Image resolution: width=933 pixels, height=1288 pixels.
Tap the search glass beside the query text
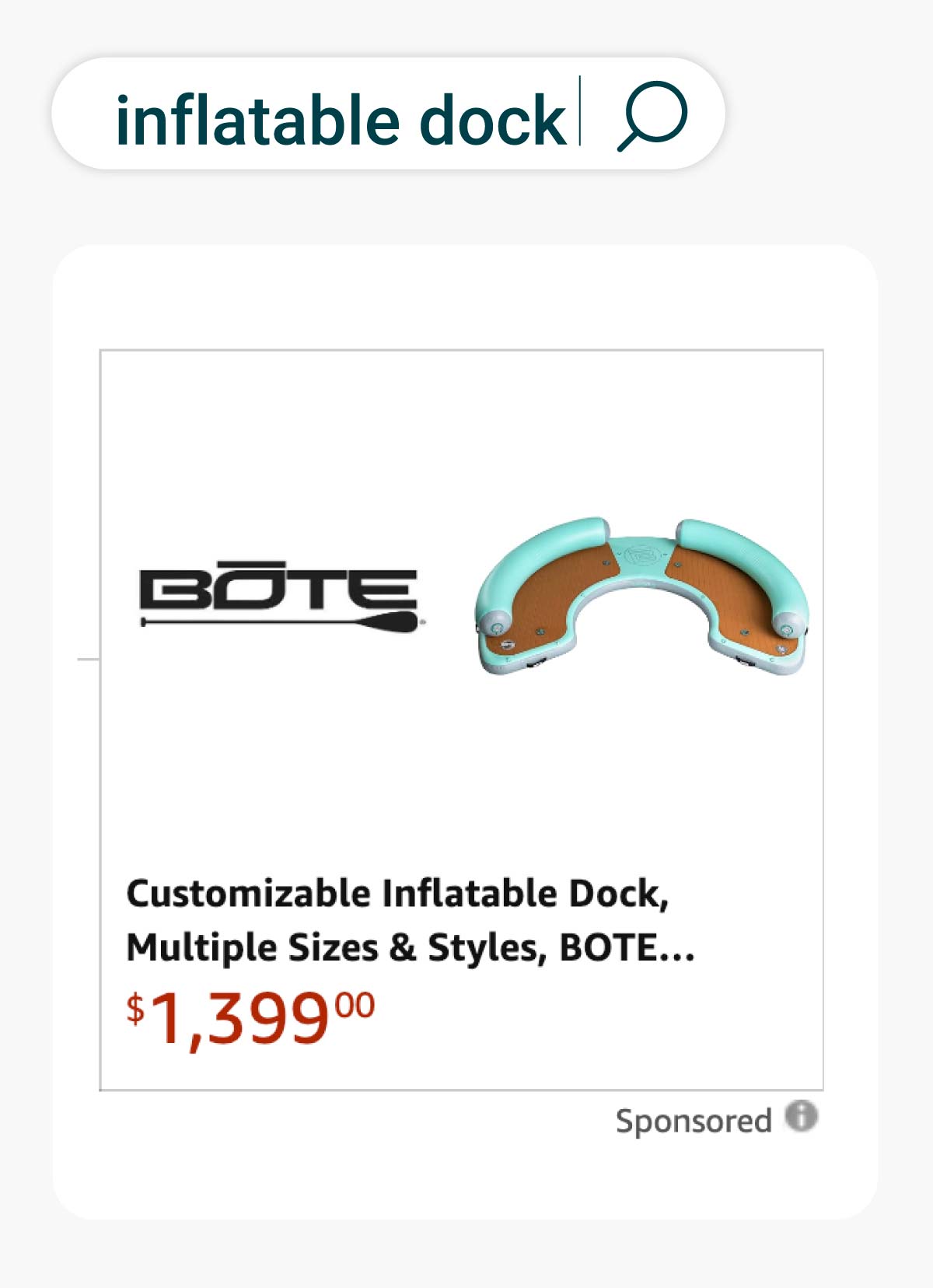click(x=655, y=117)
